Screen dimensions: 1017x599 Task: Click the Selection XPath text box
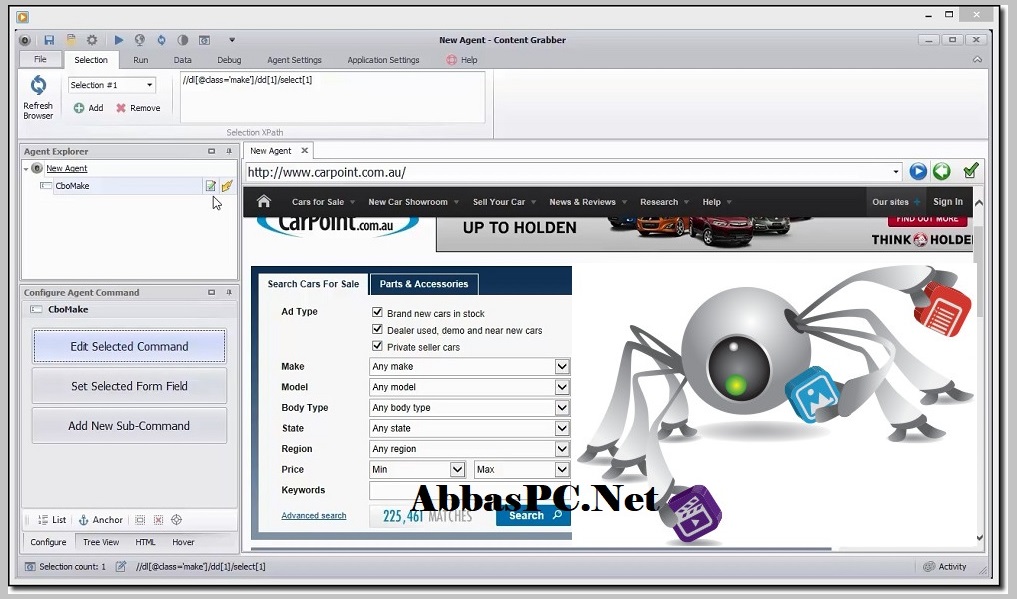[x=332, y=97]
